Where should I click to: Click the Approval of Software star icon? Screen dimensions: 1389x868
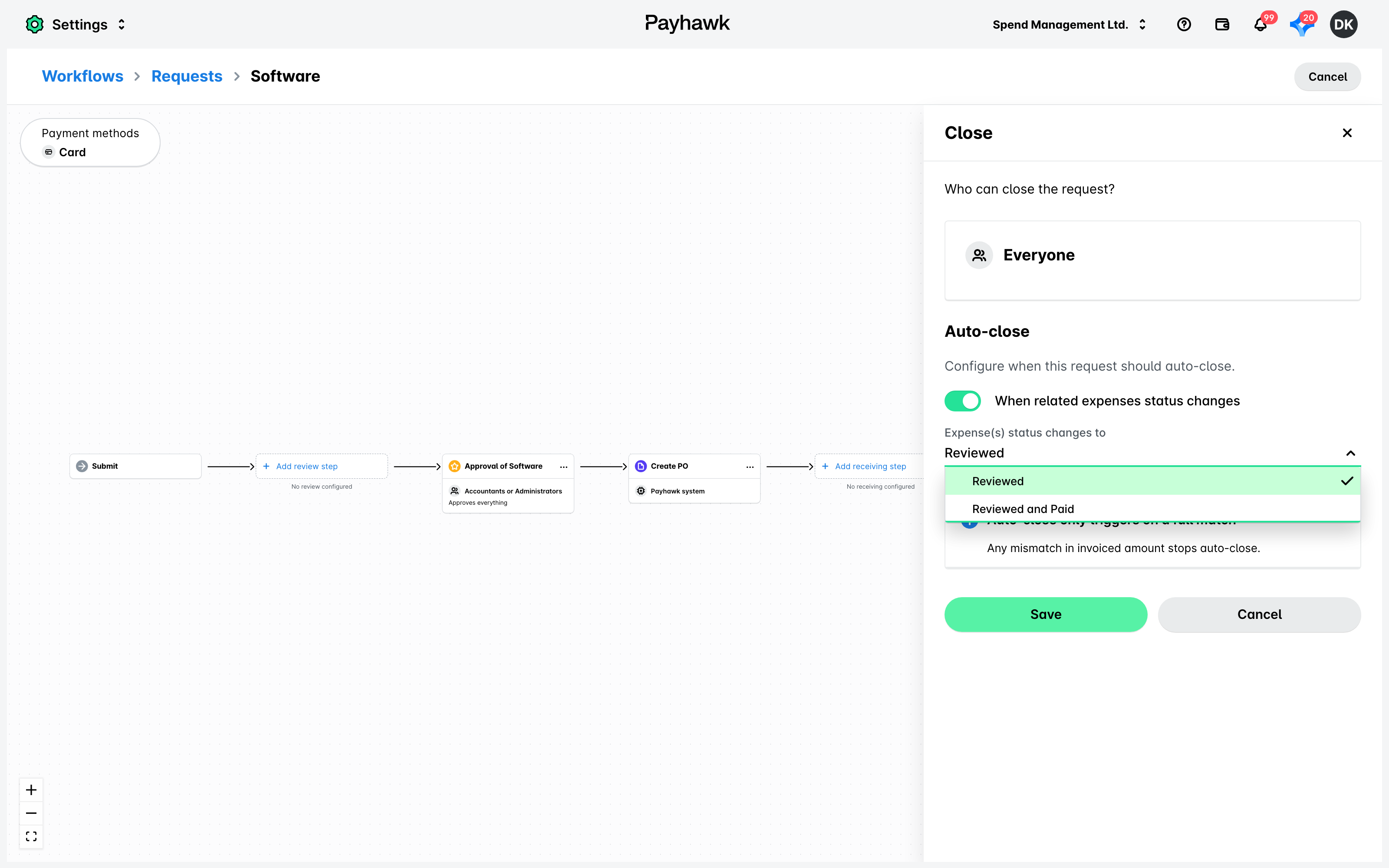coord(454,466)
